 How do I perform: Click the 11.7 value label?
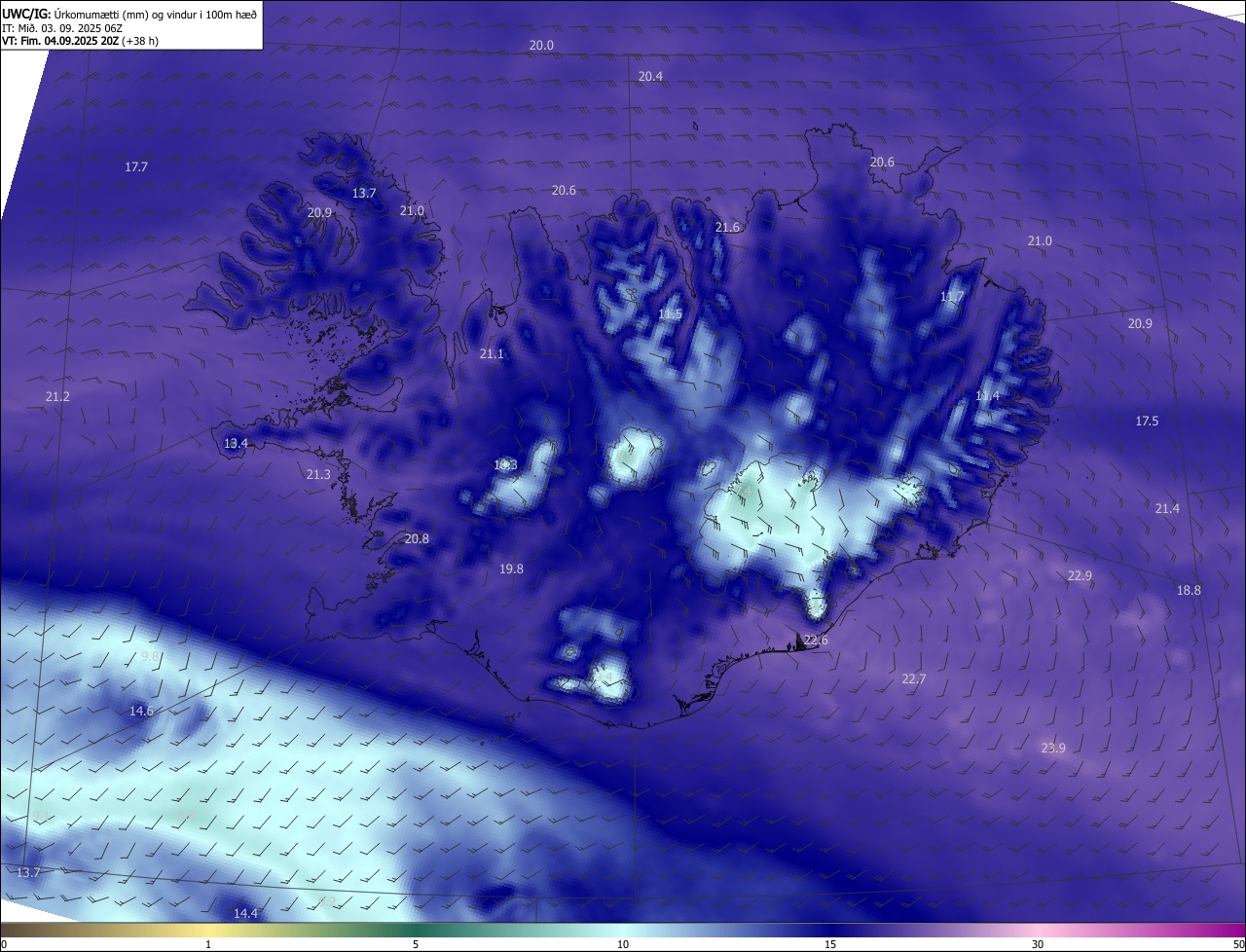[x=952, y=297]
